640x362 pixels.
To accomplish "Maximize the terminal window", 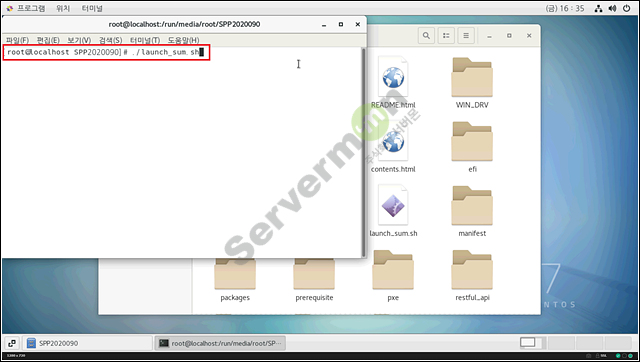I will pyautogui.click(x=341, y=24).
